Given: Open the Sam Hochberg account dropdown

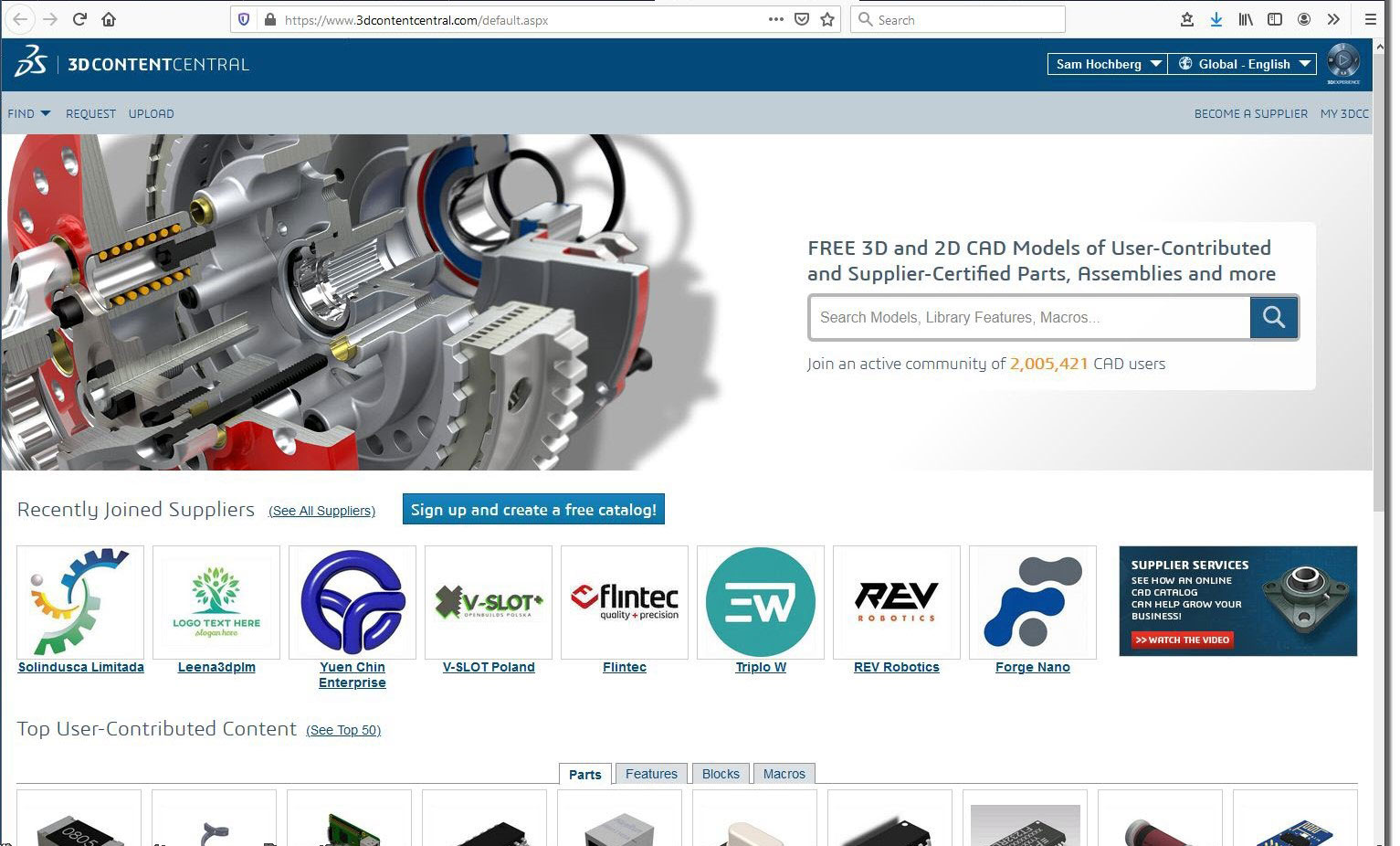Looking at the screenshot, I should click(x=1107, y=64).
